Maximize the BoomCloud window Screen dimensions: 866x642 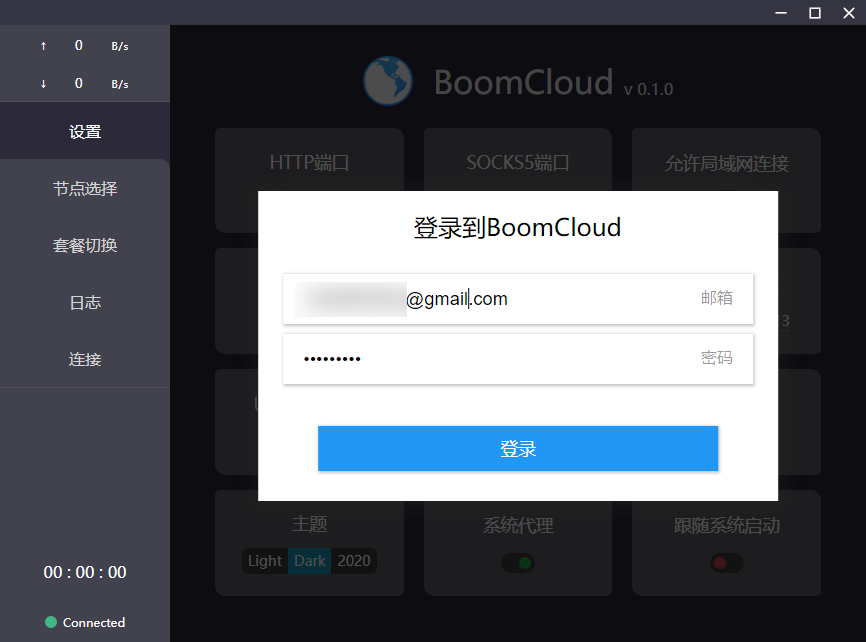click(815, 12)
